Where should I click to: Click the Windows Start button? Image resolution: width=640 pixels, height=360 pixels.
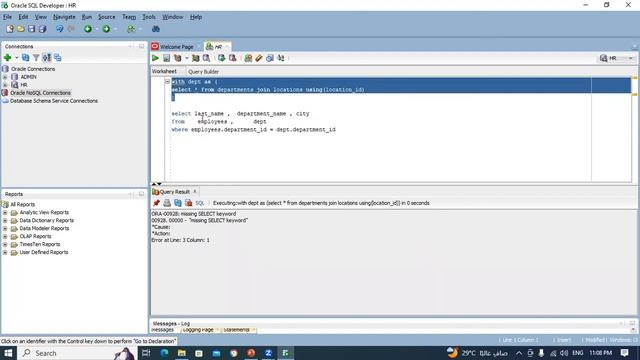(8, 353)
